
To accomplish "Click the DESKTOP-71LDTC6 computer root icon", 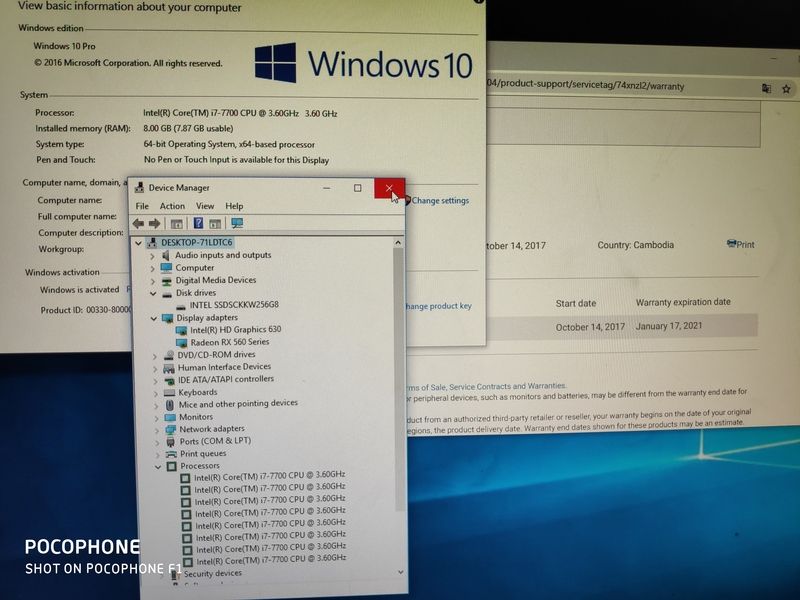I will tap(152, 242).
